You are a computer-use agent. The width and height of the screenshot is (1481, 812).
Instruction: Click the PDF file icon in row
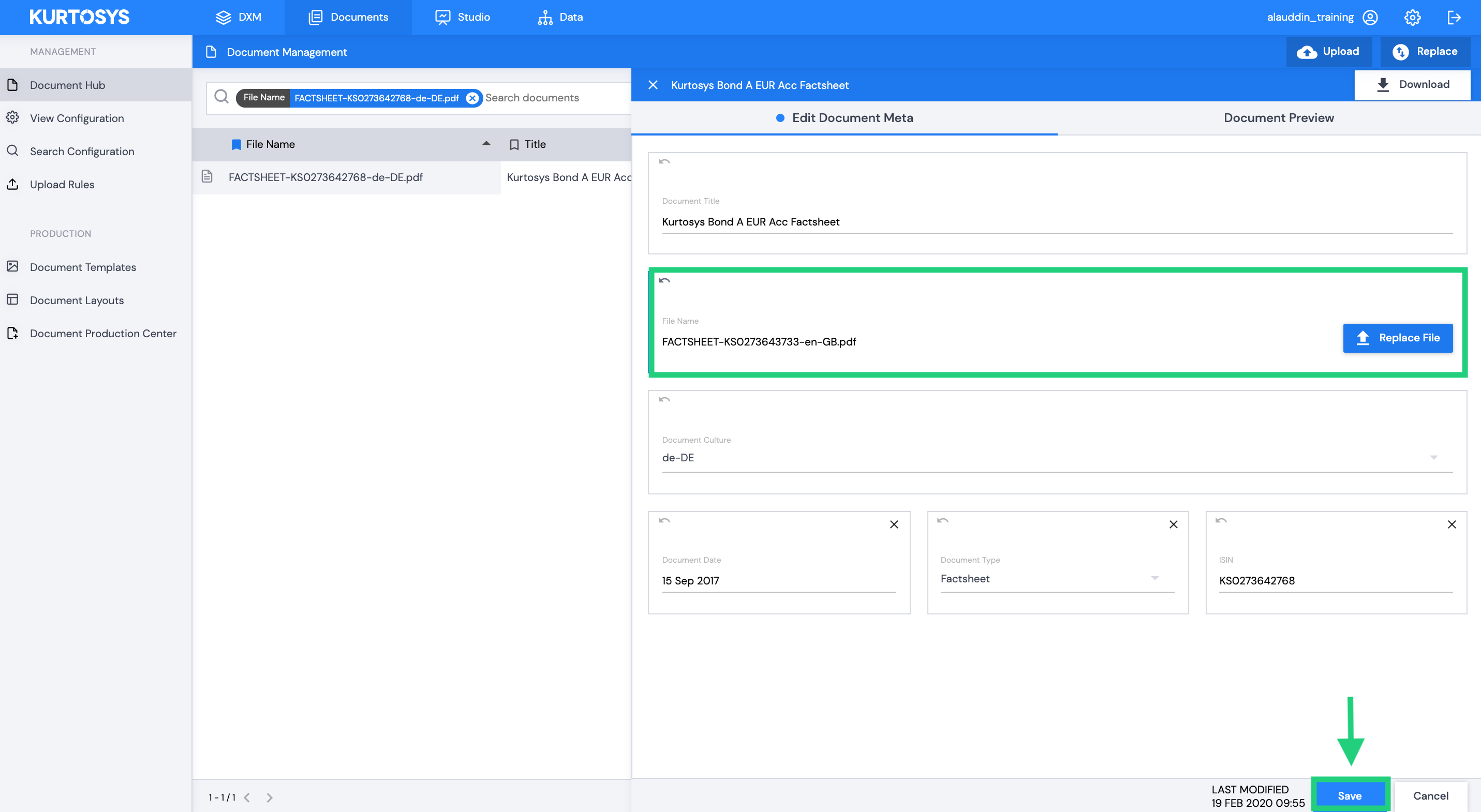207,176
